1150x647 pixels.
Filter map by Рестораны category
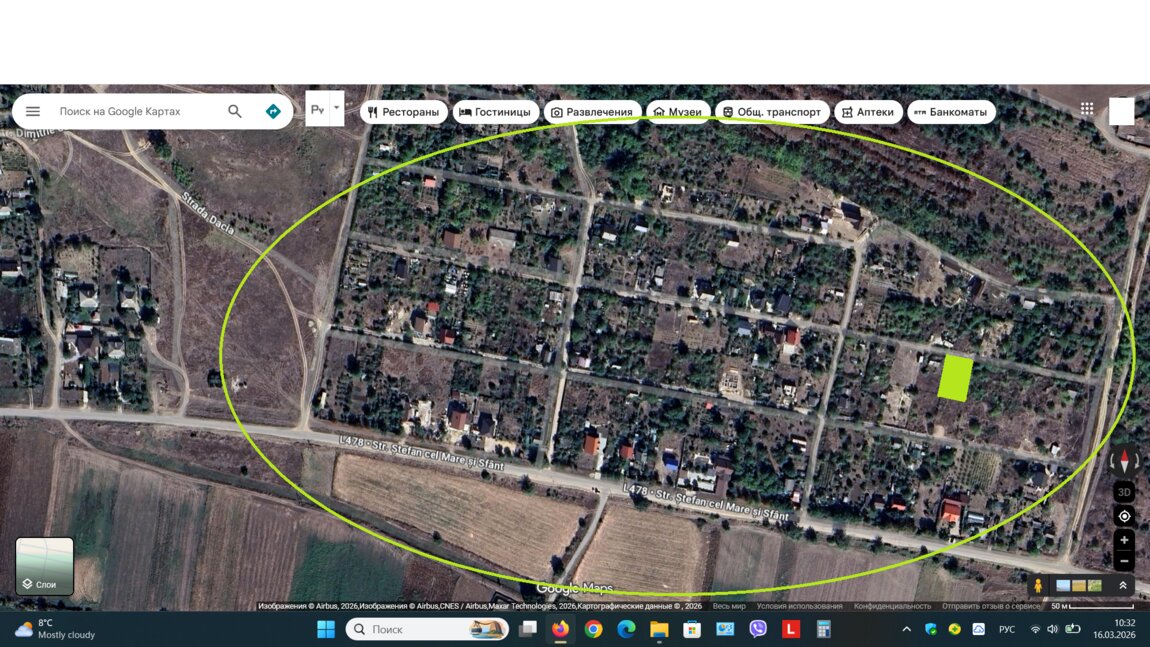tap(403, 112)
